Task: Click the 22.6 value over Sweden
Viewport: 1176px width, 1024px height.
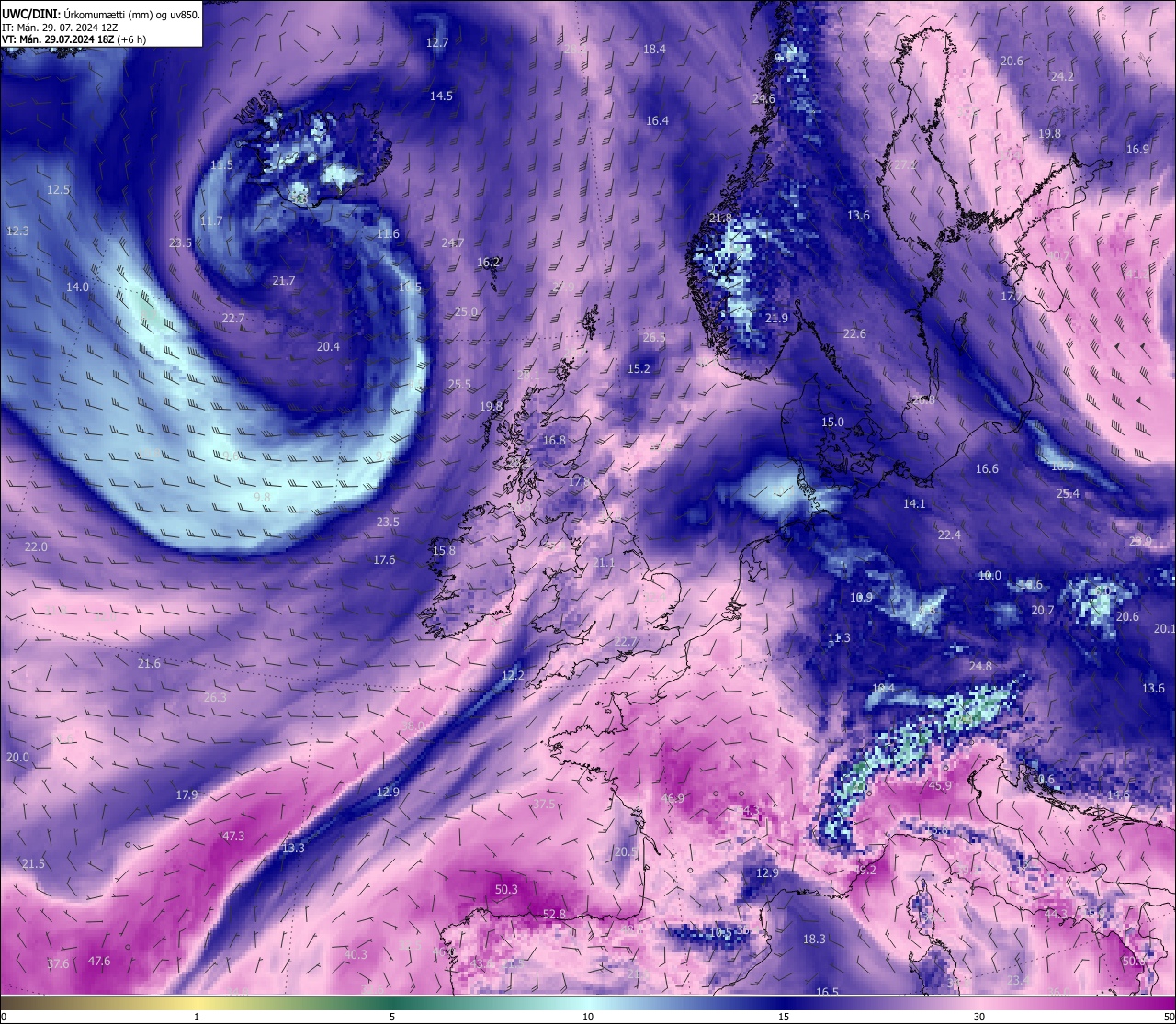Action: (x=854, y=333)
